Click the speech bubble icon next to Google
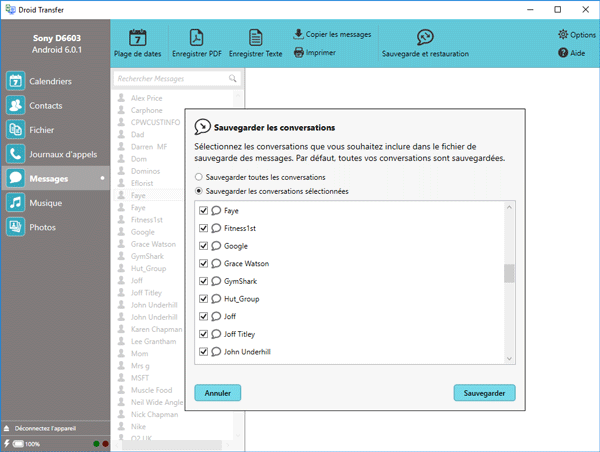The image size is (600, 452). click(216, 246)
